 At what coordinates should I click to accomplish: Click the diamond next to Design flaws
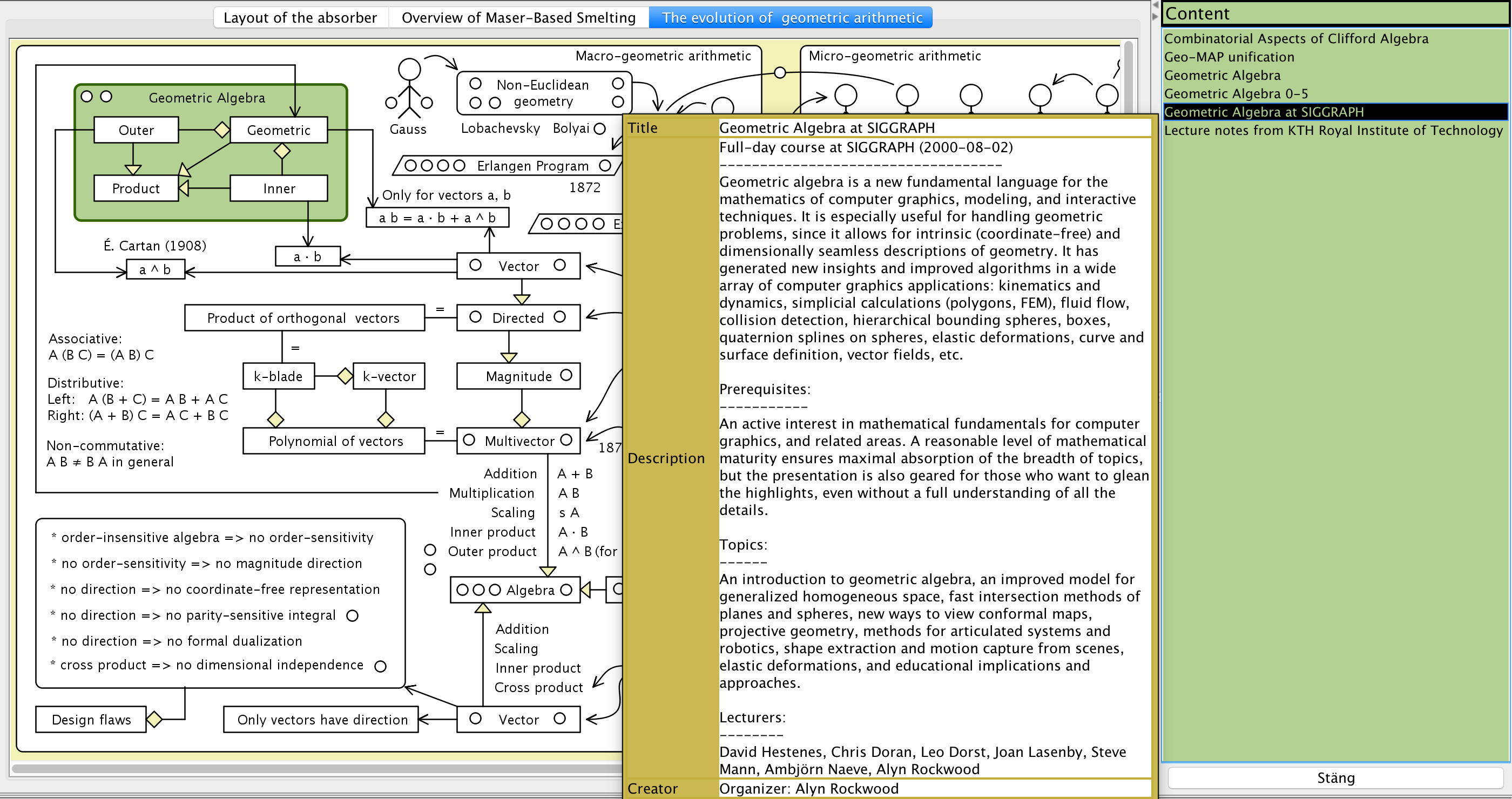pos(154,719)
